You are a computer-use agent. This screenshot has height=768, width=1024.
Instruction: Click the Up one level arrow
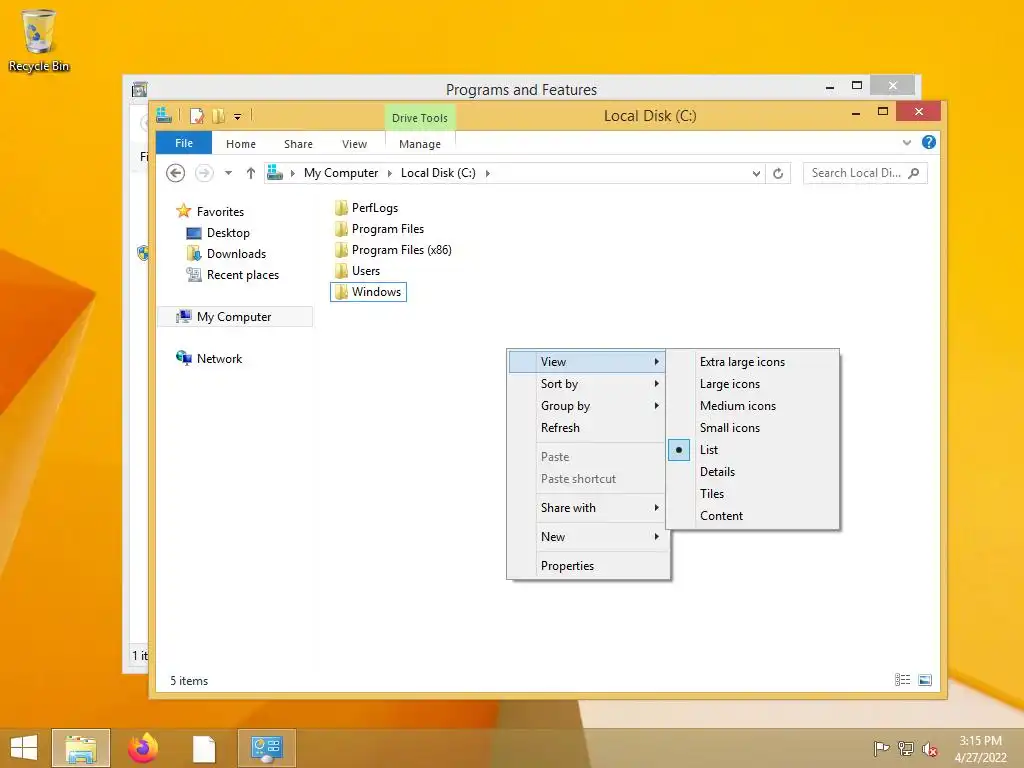[x=251, y=173]
